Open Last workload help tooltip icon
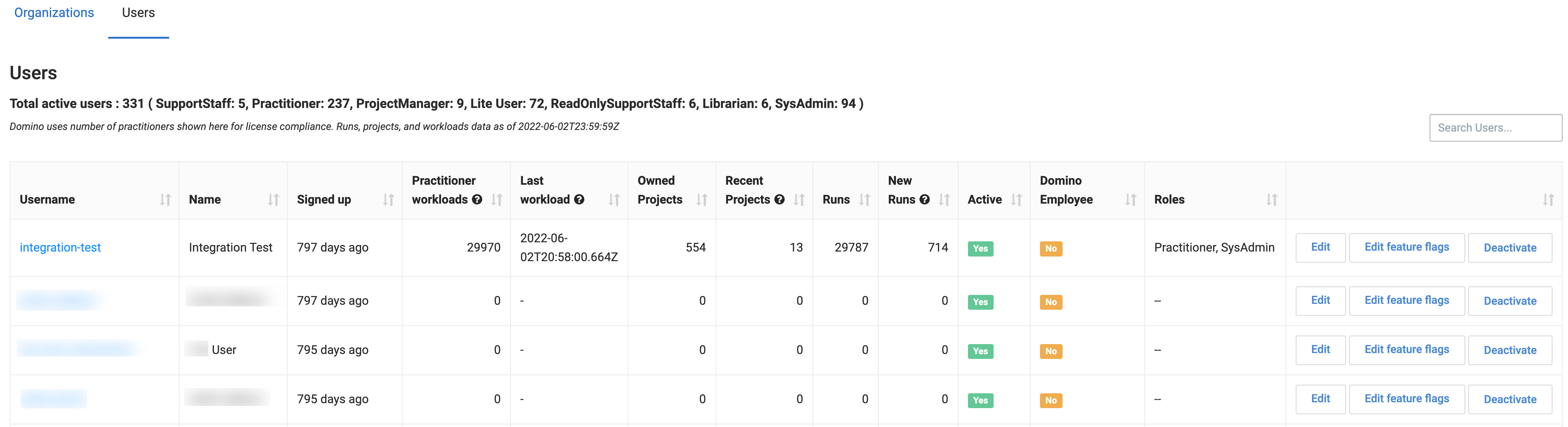This screenshot has height=427, width=1568. tap(579, 199)
